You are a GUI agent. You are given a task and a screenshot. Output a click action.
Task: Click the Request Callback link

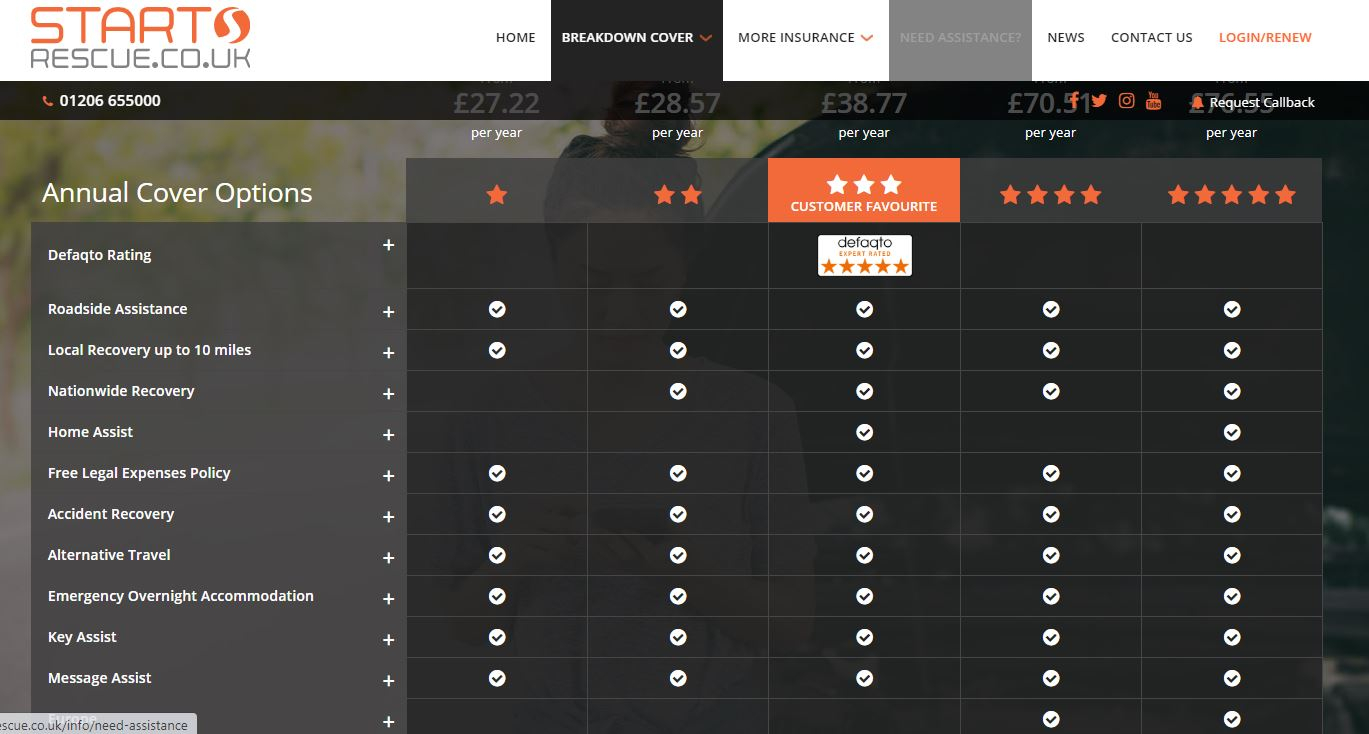1262,102
